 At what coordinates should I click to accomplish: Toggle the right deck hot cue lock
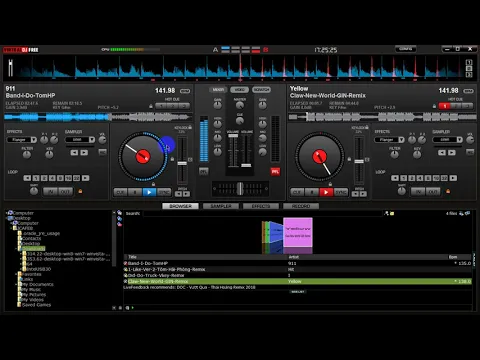coord(434,106)
